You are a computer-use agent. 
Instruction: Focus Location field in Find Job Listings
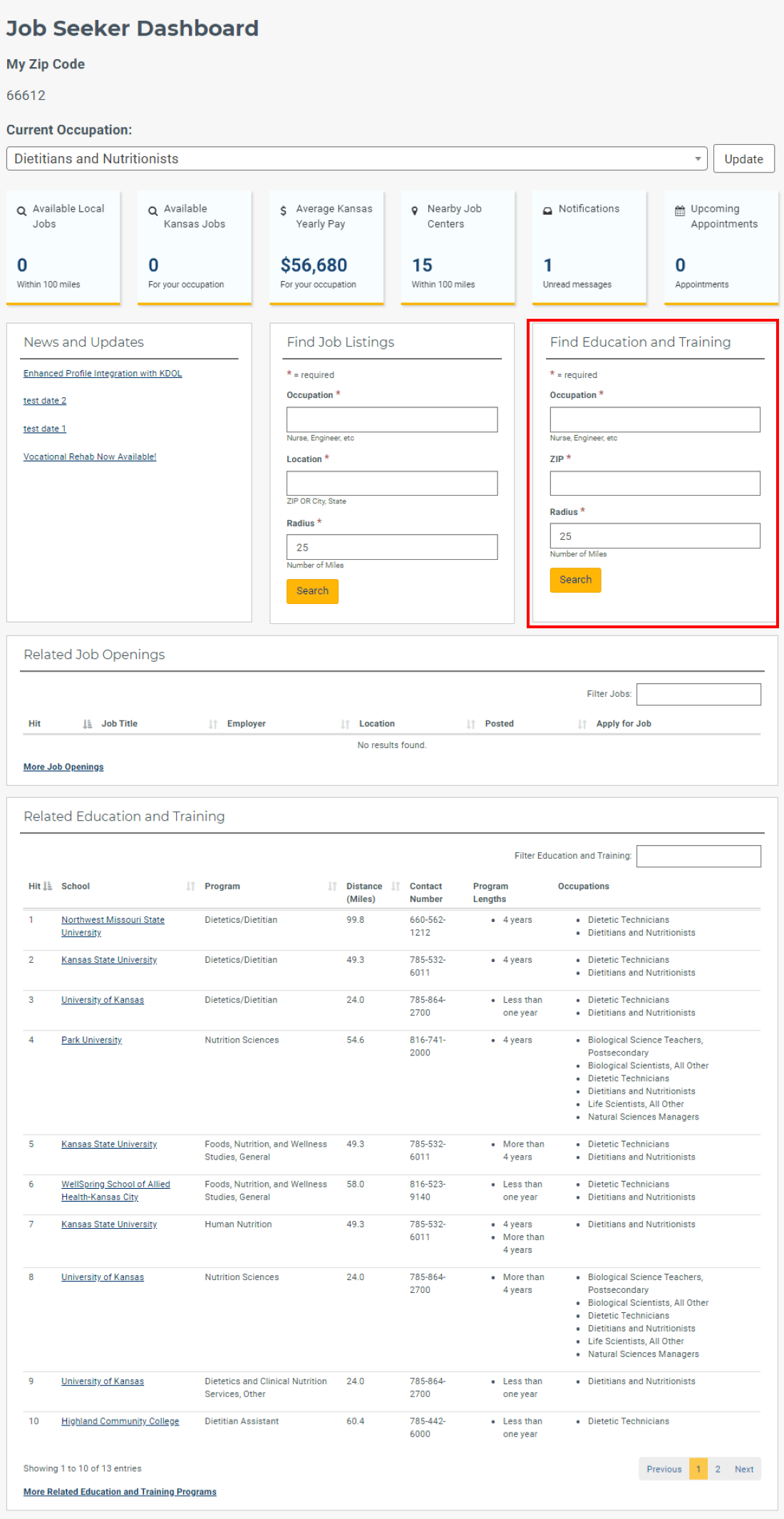tap(392, 484)
